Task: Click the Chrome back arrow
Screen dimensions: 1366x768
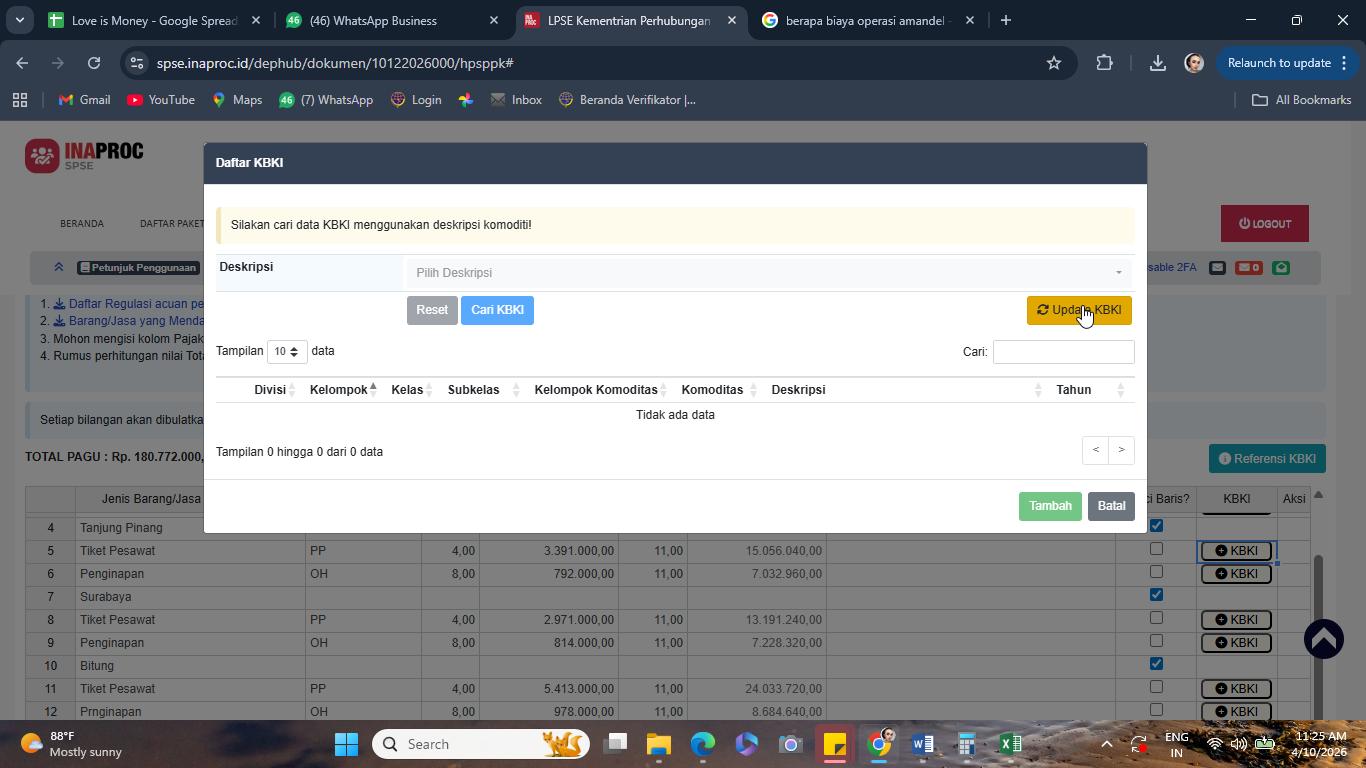Action: click(22, 63)
